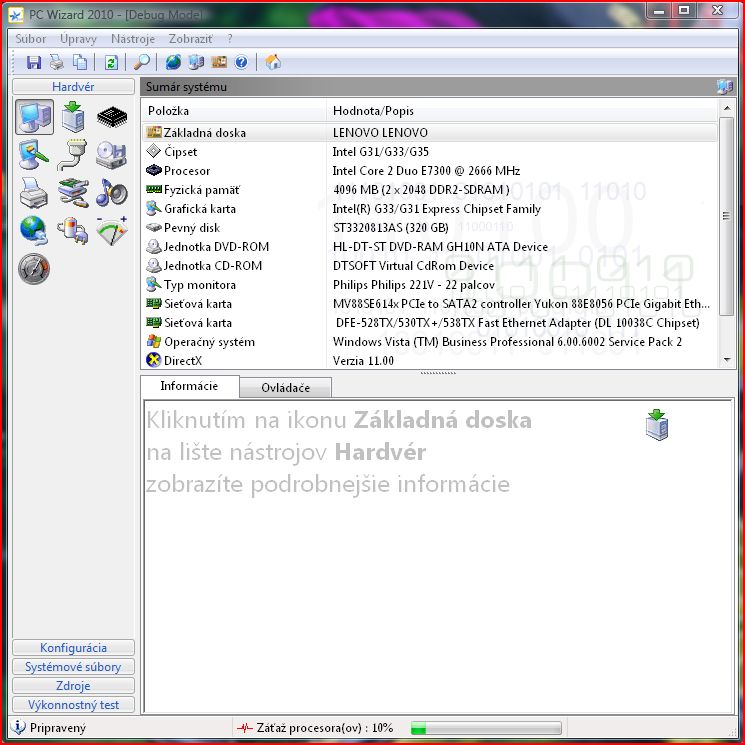Click the blue help question mark icon
Screen dimensions: 745x745
coord(241,62)
